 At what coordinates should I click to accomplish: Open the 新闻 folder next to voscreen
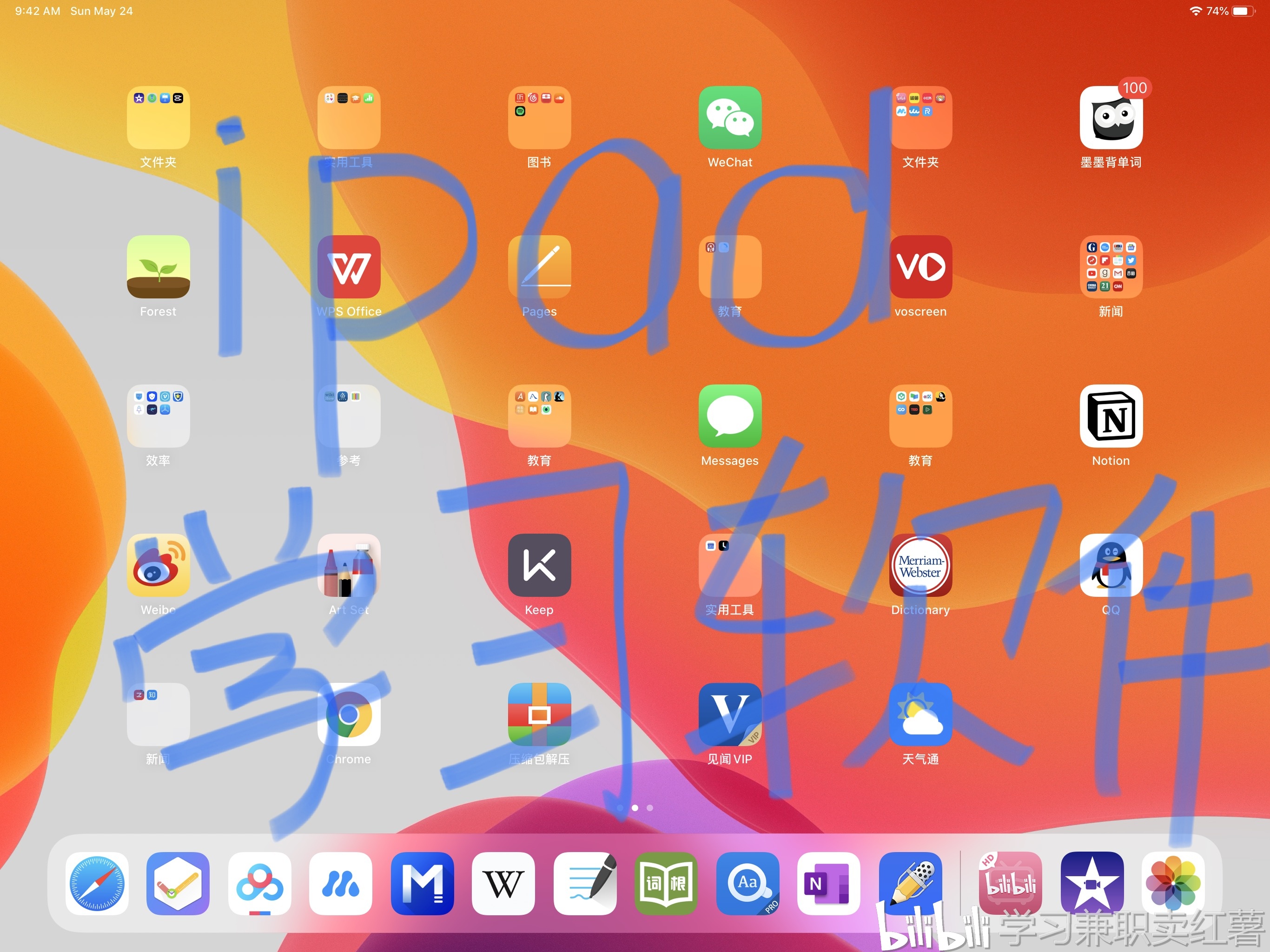point(1111,267)
